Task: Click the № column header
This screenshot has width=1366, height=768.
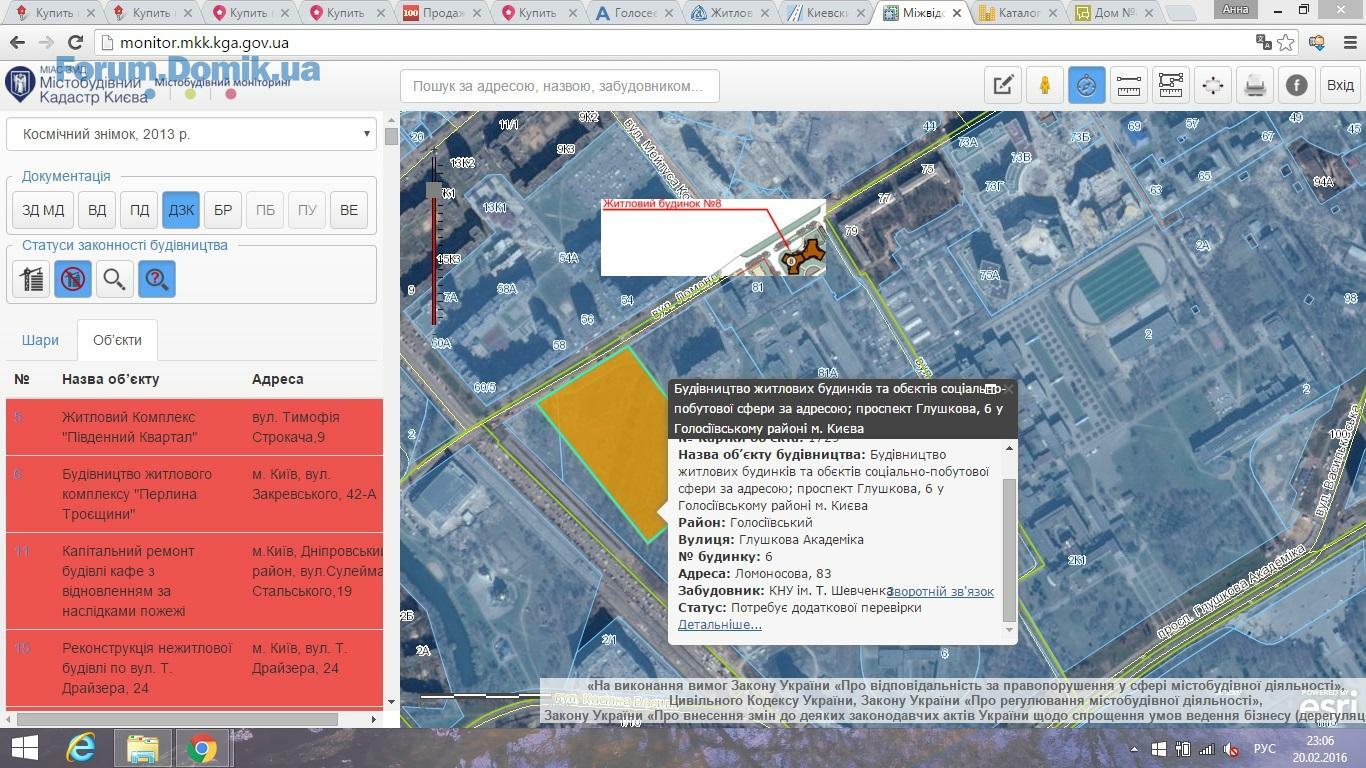Action: 22,379
